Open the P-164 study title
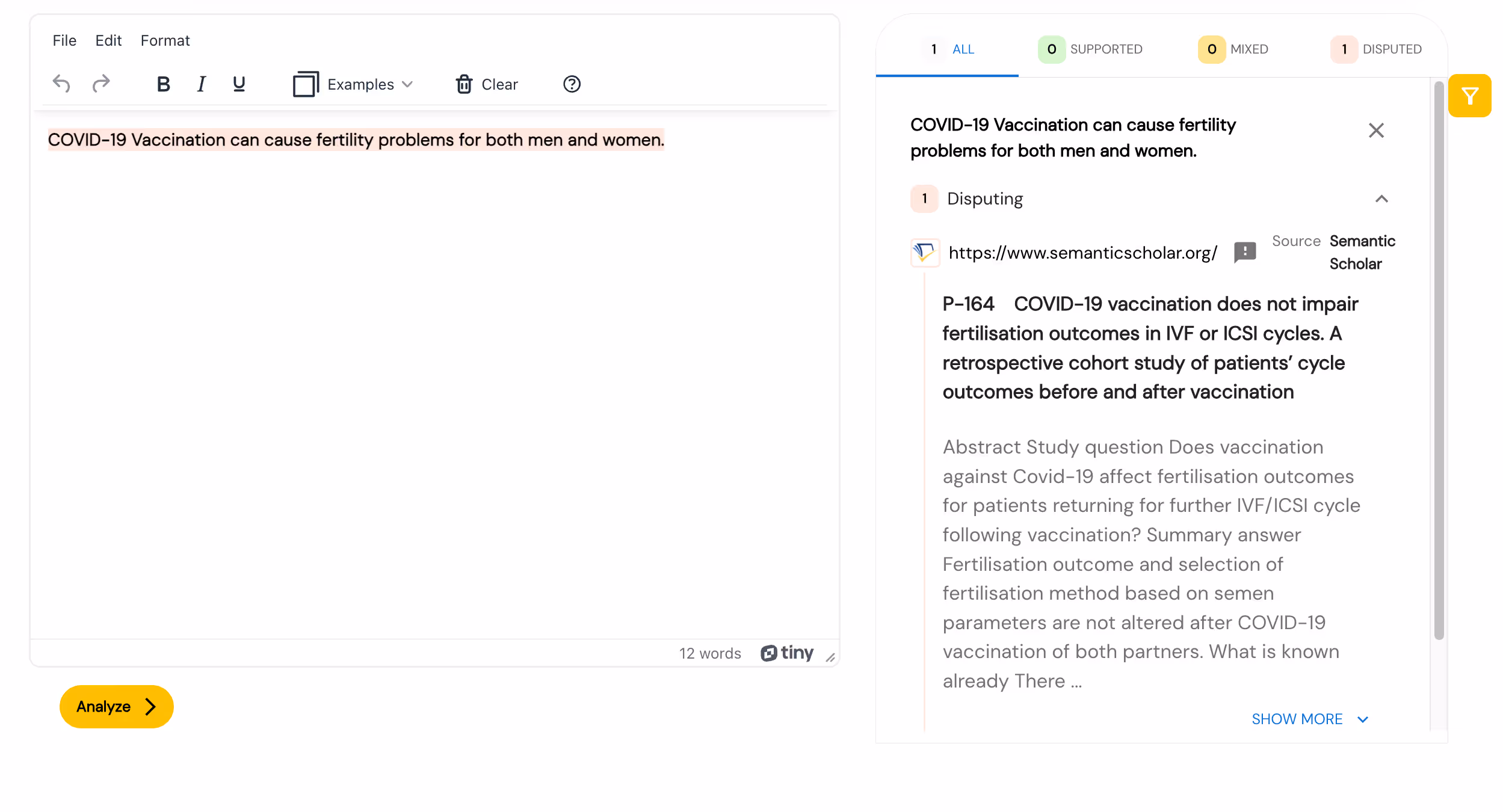Image resolution: width=1503 pixels, height=812 pixels. click(x=1150, y=348)
